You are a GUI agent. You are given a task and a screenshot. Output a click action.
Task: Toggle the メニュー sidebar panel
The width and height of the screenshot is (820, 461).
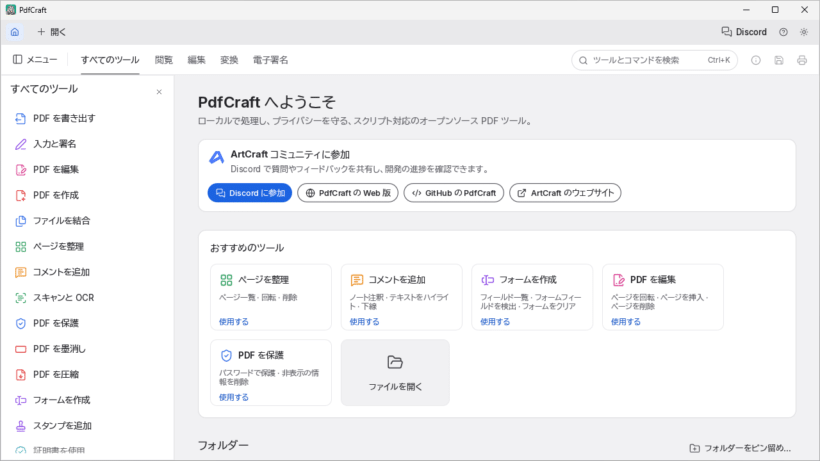(x=35, y=60)
